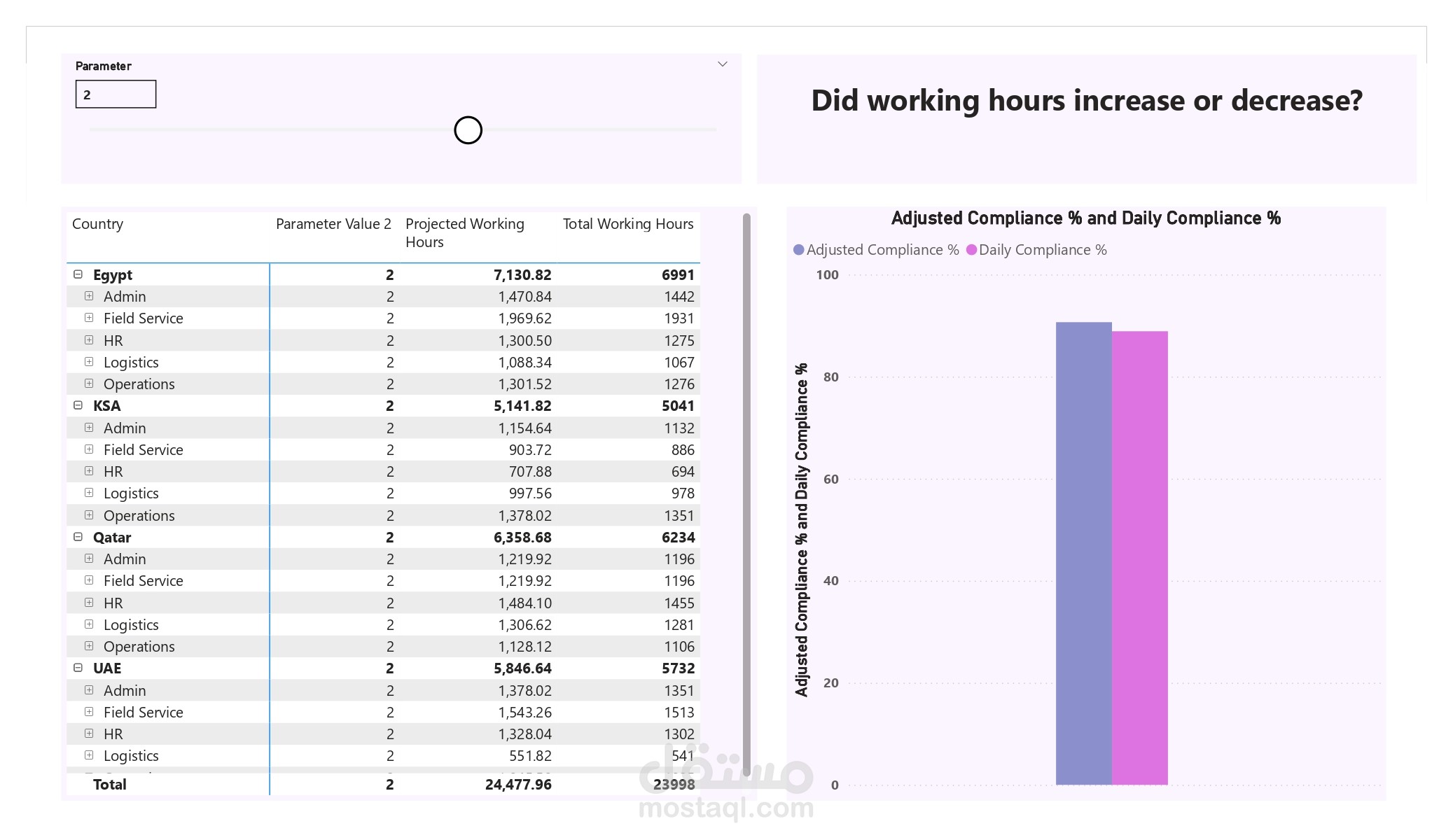Select Daily Compliance % legend item
The width and height of the screenshot is (1453, 840).
point(1036,250)
